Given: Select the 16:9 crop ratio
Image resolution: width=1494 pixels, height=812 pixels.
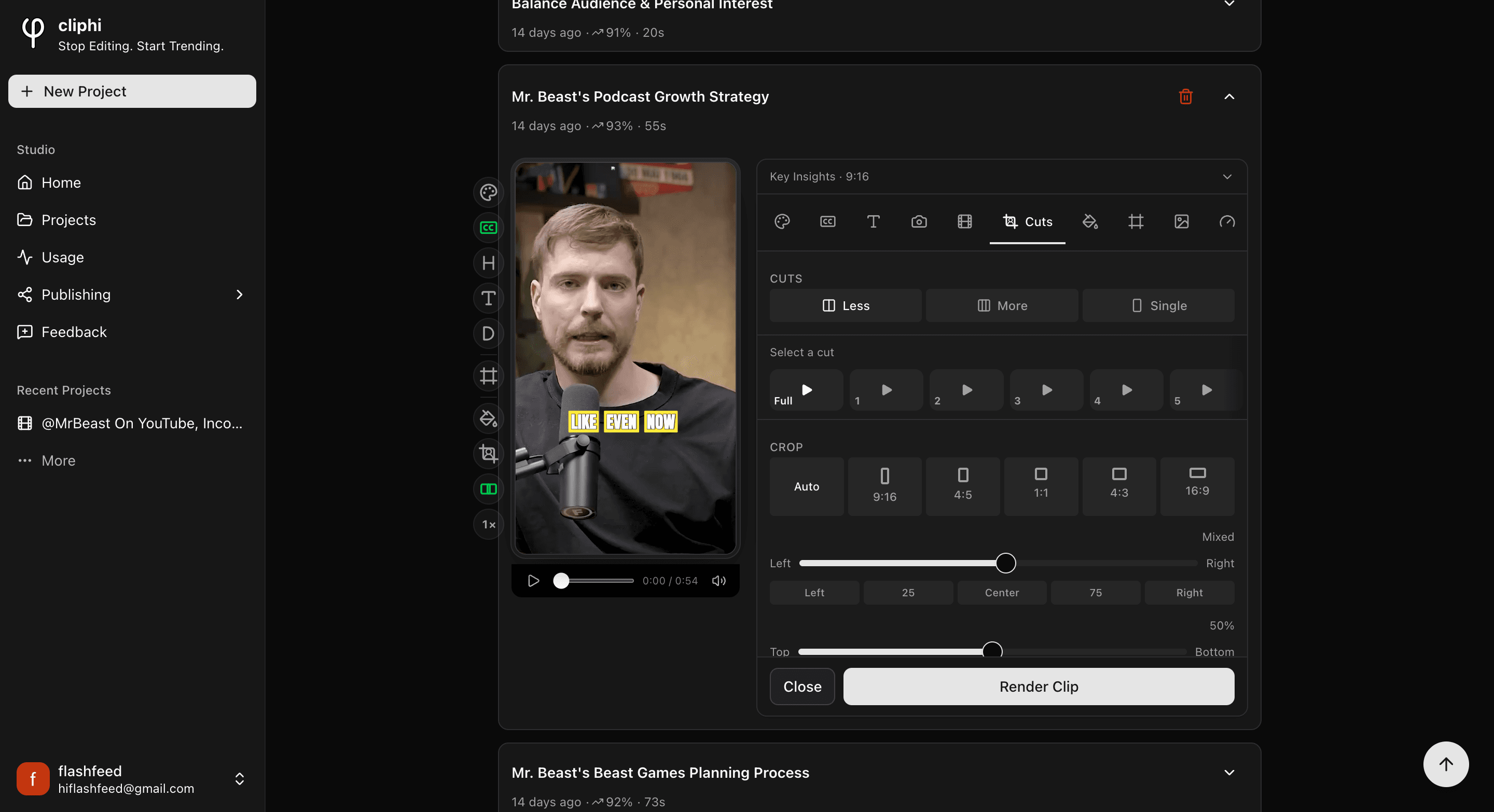Looking at the screenshot, I should click(1197, 487).
